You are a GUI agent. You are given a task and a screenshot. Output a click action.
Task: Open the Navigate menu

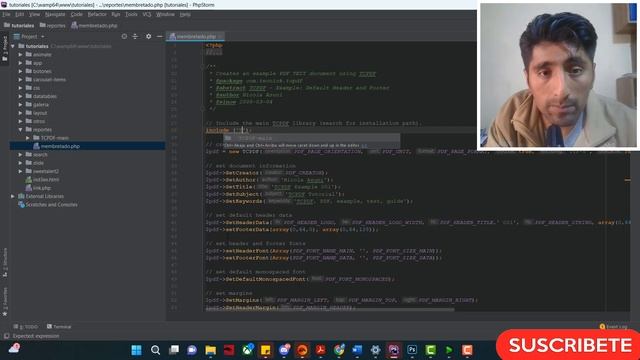coord(55,14)
